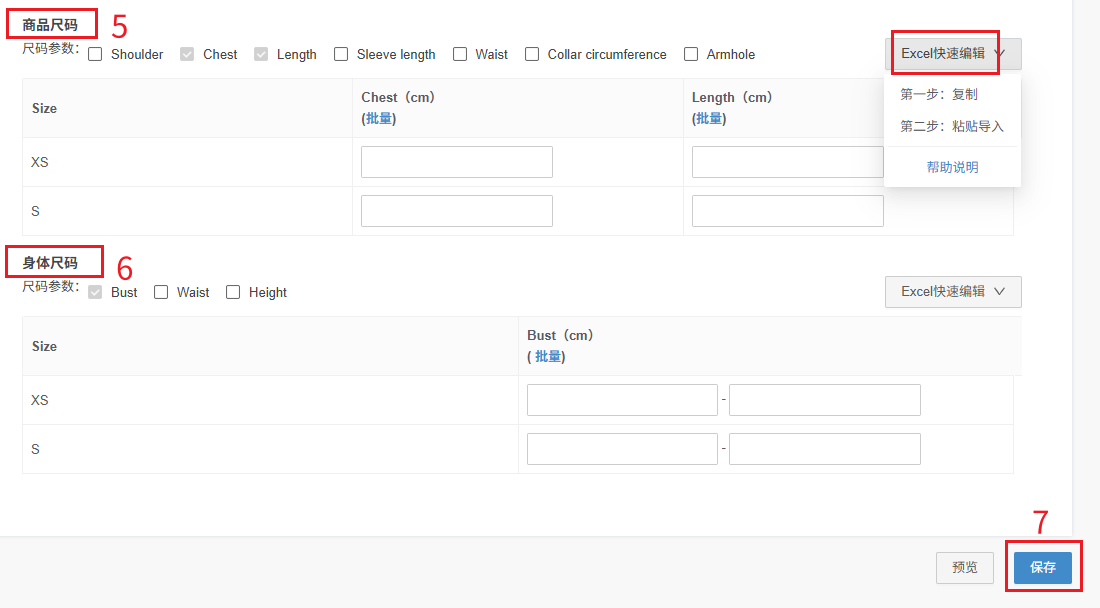Open the body size Excel快速编辑 dropdown
The width and height of the screenshot is (1100, 608).
pyautogui.click(x=952, y=292)
